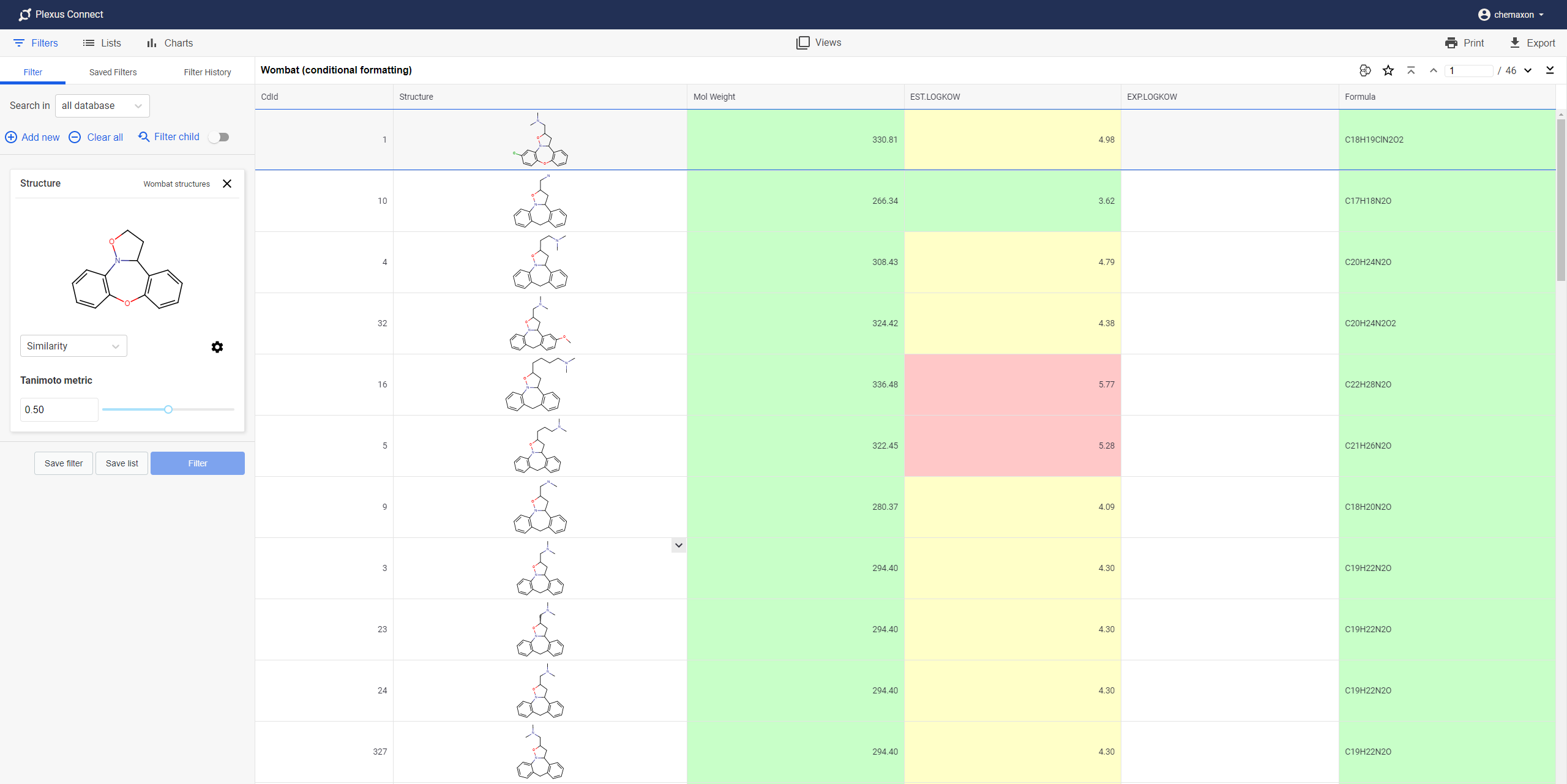
Task: Click Clear all to remove filters
Action: point(95,137)
